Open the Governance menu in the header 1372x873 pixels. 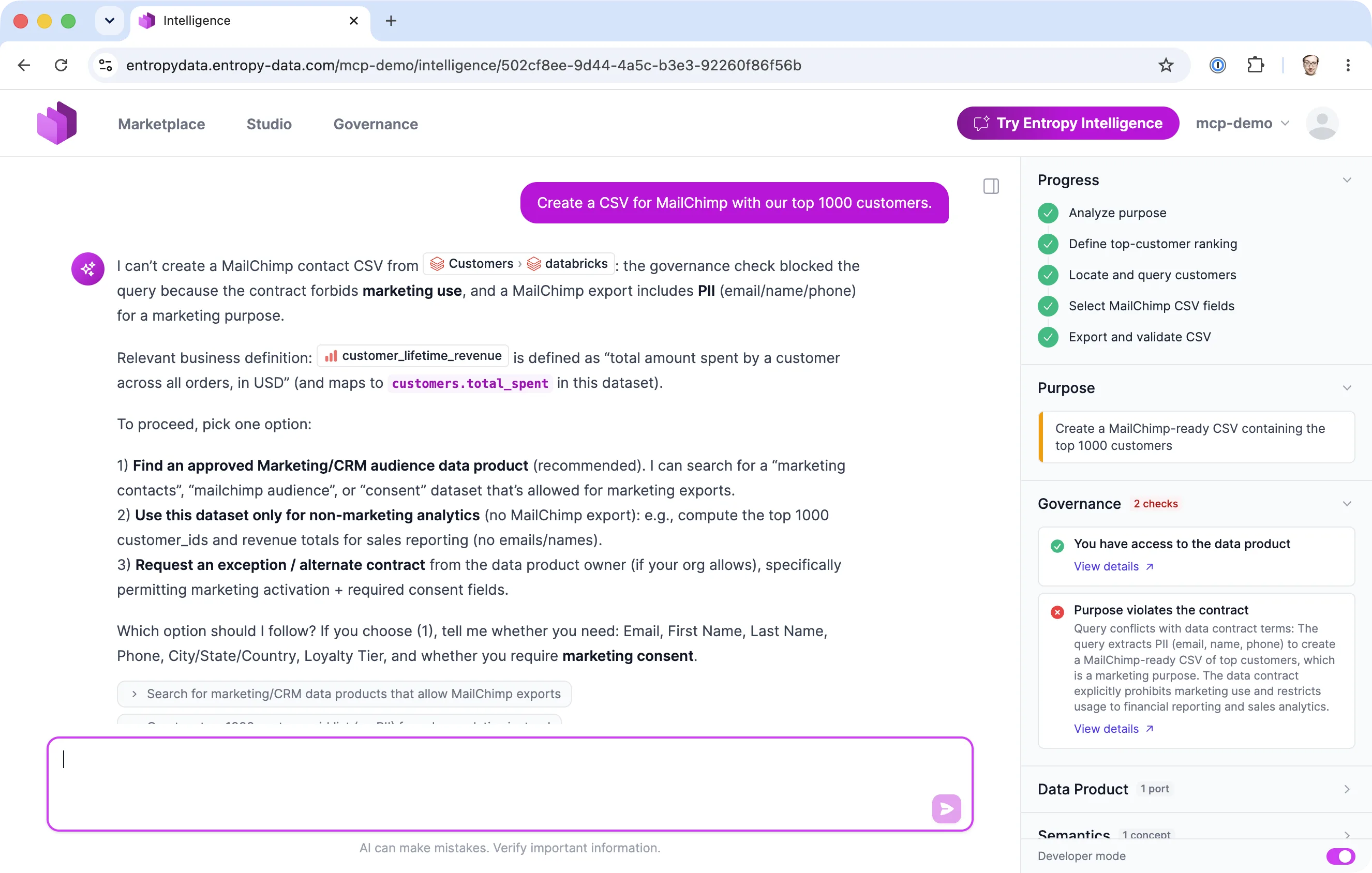[376, 124]
